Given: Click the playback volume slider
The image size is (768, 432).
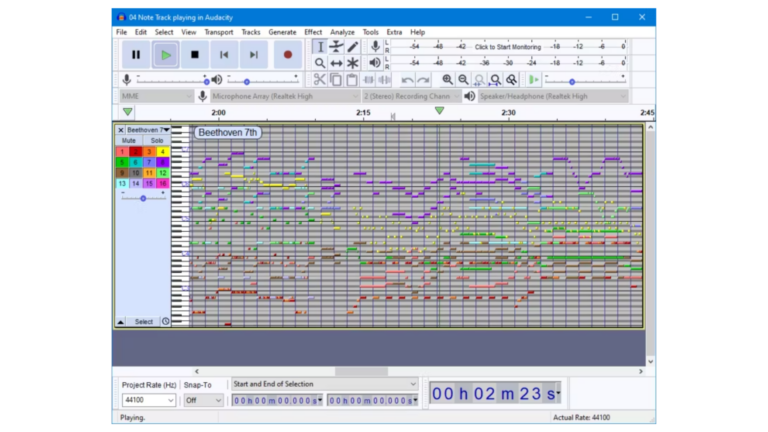Looking at the screenshot, I should [263, 80].
